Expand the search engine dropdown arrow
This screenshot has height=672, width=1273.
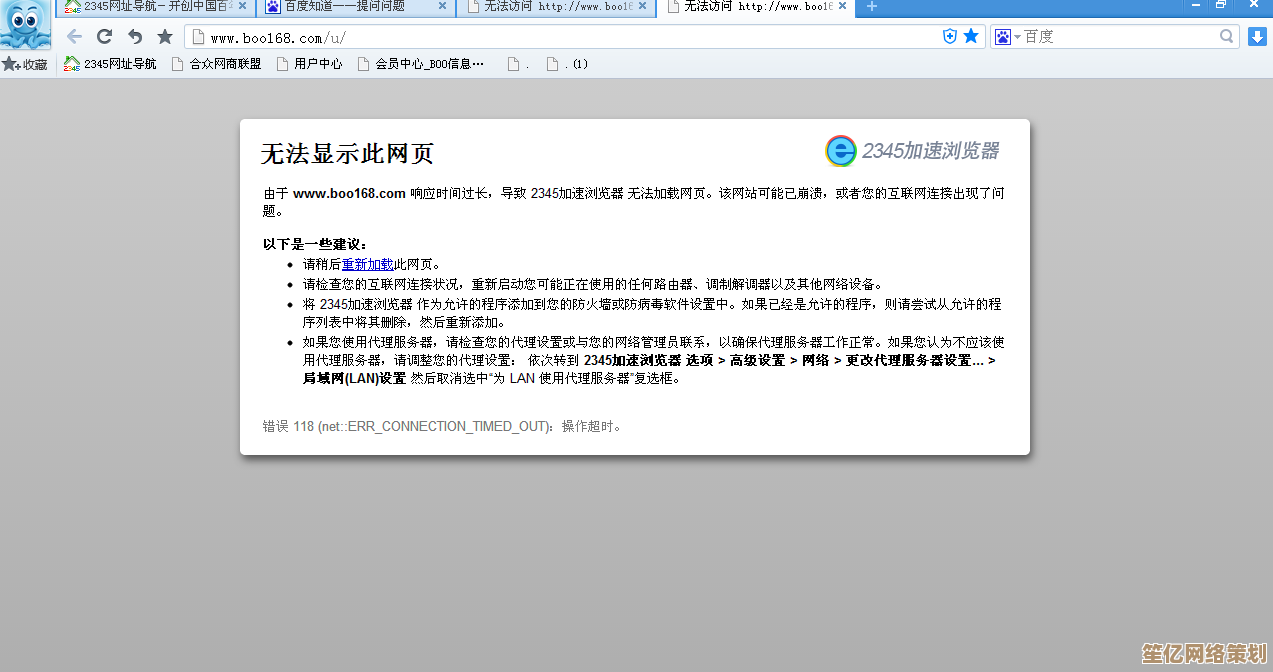(1017, 37)
